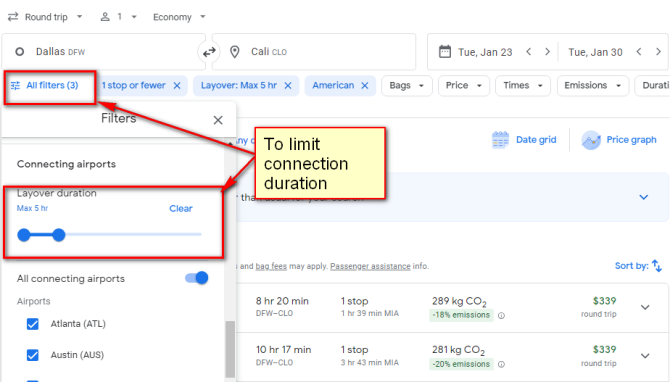Image resolution: width=670 pixels, height=382 pixels.
Task: Go to next departure date after Jan 23
Action: click(x=547, y=52)
